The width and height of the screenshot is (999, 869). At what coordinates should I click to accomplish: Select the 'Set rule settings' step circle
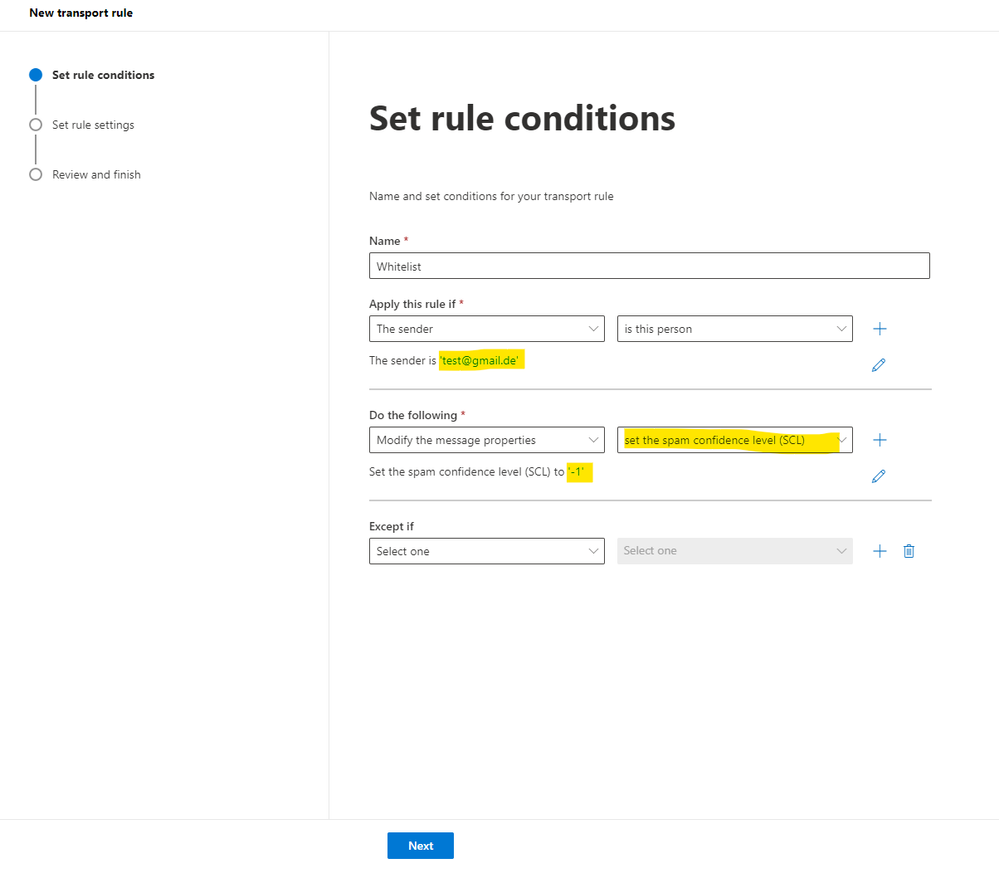[36, 125]
